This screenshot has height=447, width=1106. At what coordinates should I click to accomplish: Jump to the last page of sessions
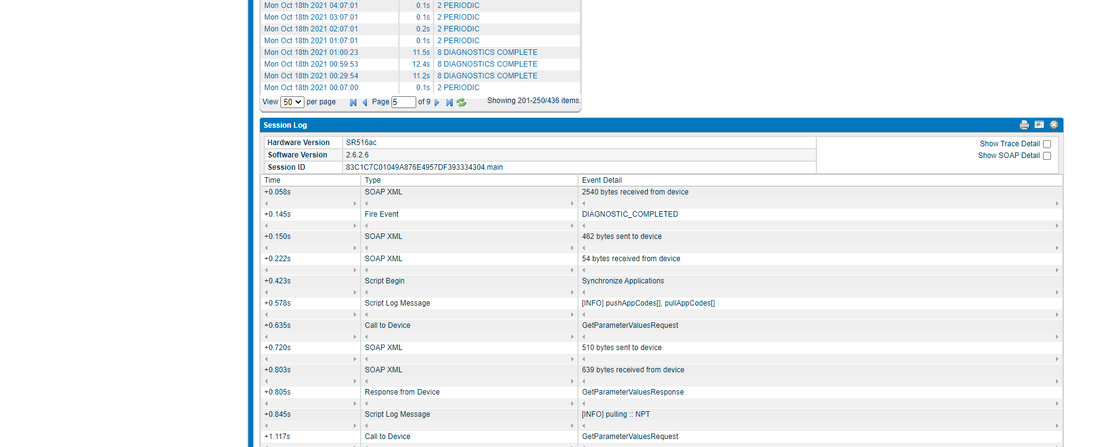pyautogui.click(x=449, y=102)
